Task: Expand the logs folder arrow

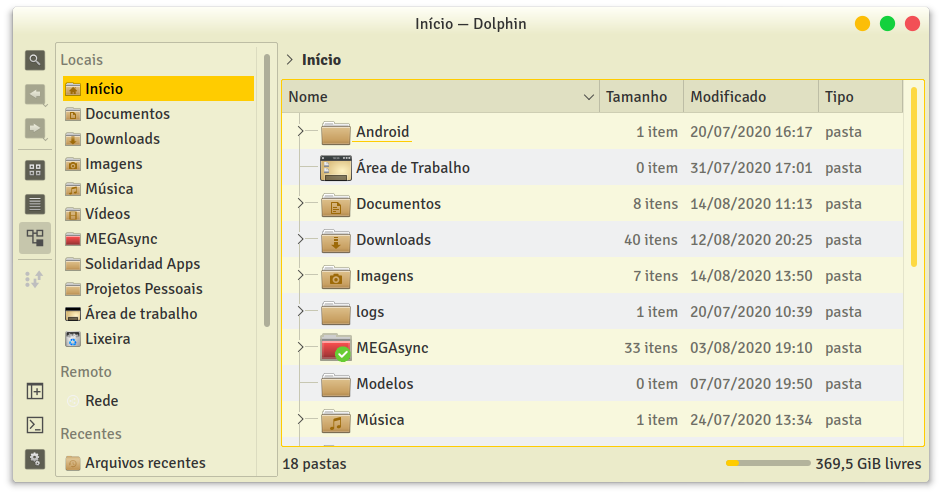Action: click(x=300, y=311)
